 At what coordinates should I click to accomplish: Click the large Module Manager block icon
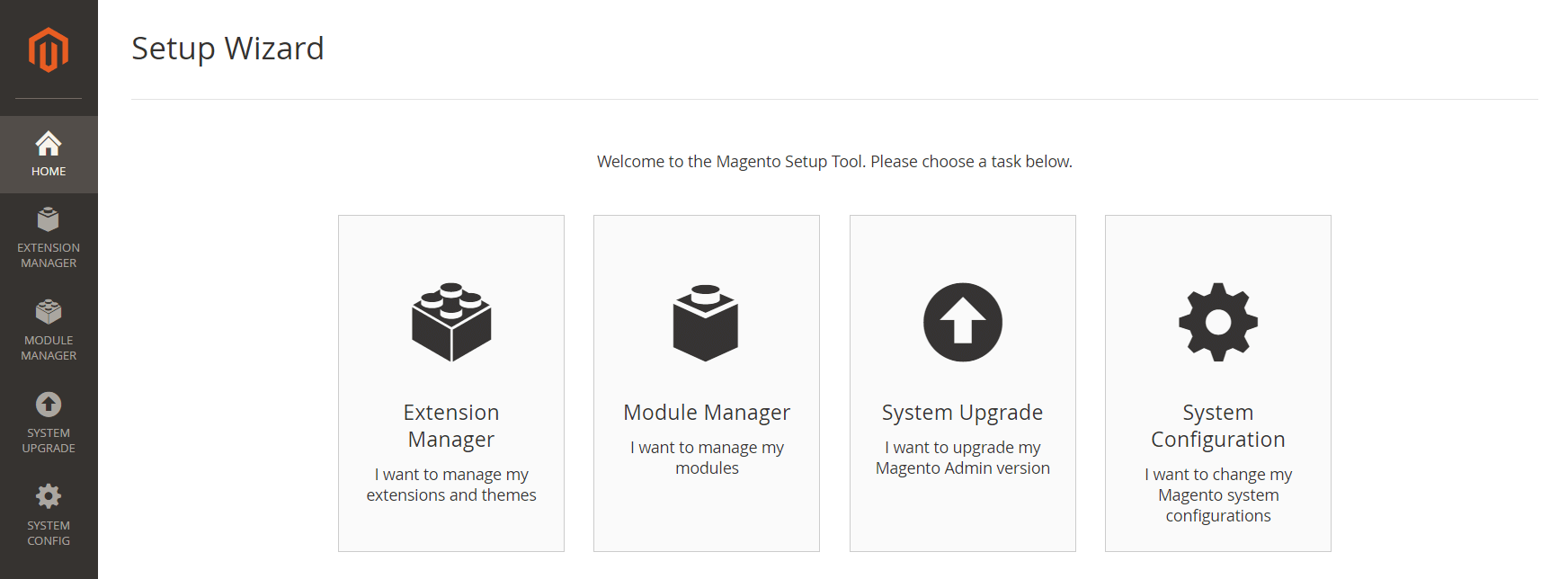pos(706,323)
